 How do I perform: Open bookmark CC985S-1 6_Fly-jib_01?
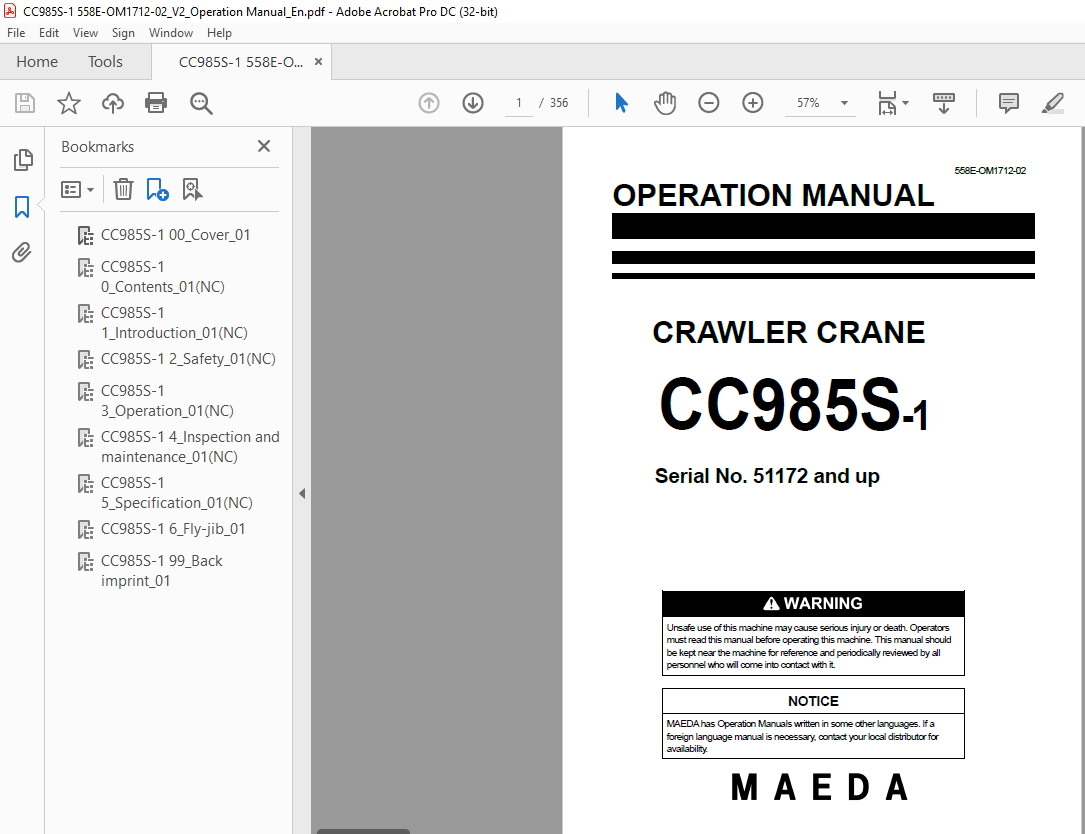(172, 529)
